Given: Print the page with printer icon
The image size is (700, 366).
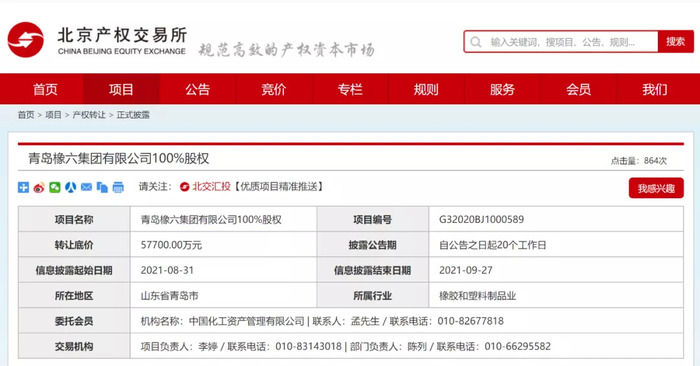Looking at the screenshot, I should [x=118, y=187].
